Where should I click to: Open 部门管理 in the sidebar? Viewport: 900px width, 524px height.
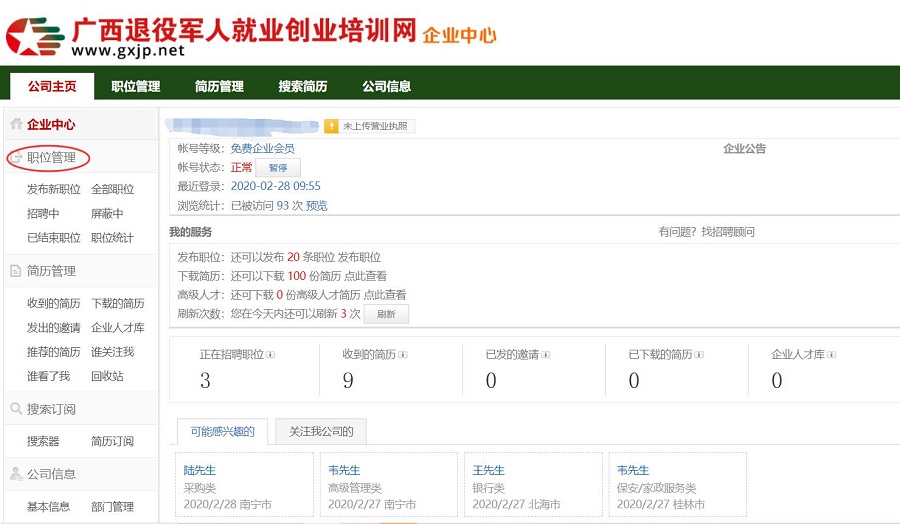(112, 507)
